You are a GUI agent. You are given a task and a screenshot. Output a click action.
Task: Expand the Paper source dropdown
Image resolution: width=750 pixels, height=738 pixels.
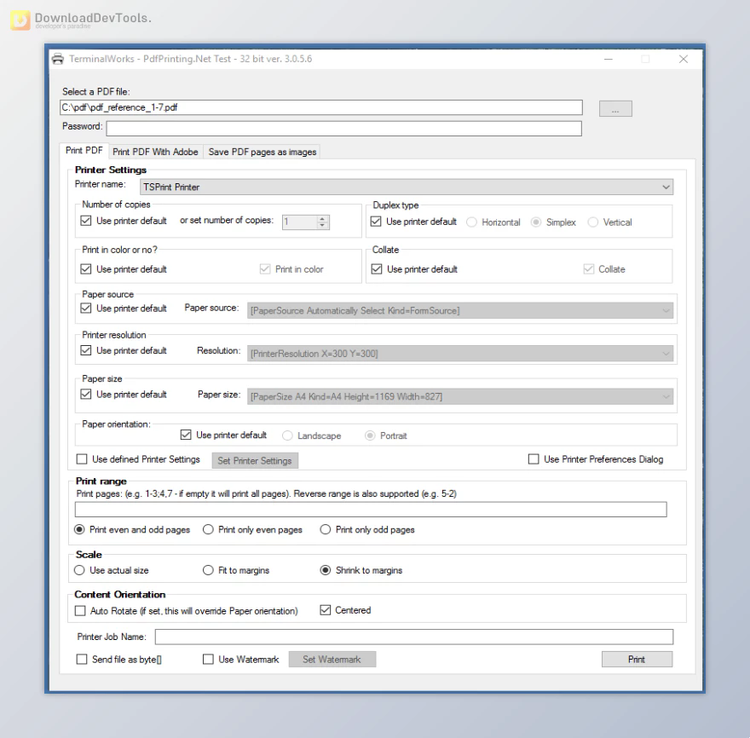[460, 311]
